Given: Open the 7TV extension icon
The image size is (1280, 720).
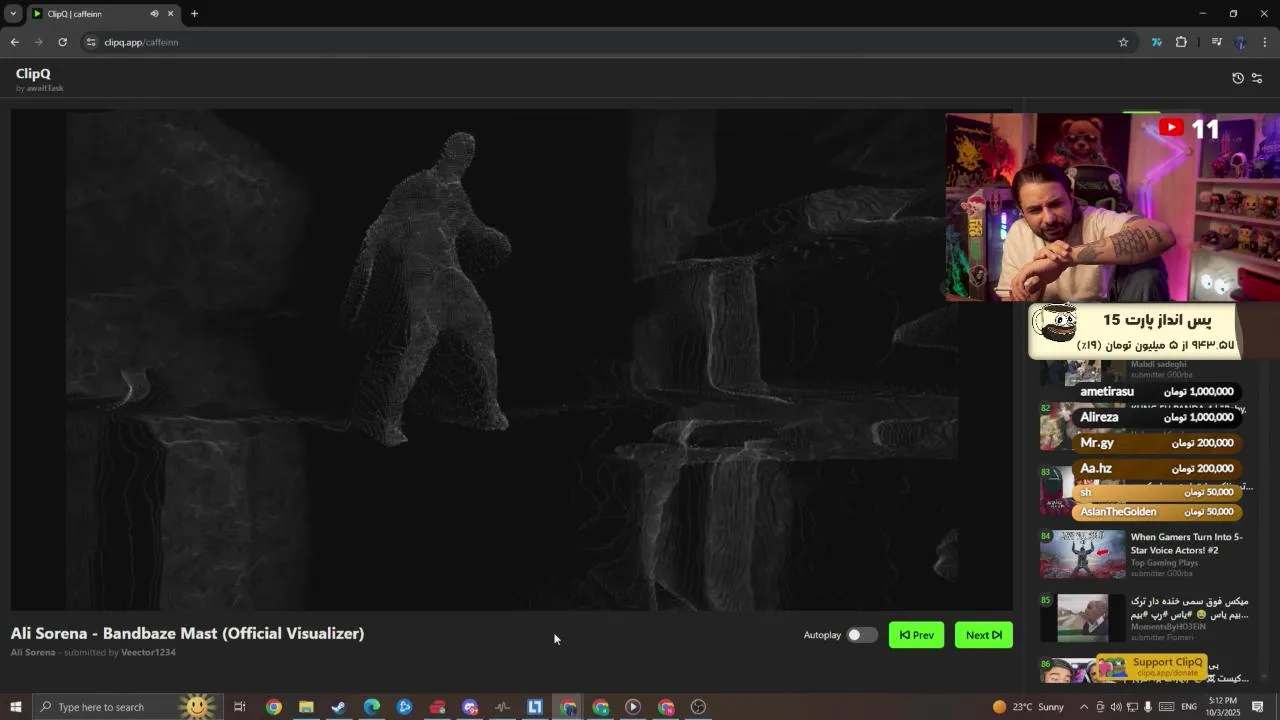Looking at the screenshot, I should pyautogui.click(x=1157, y=42).
